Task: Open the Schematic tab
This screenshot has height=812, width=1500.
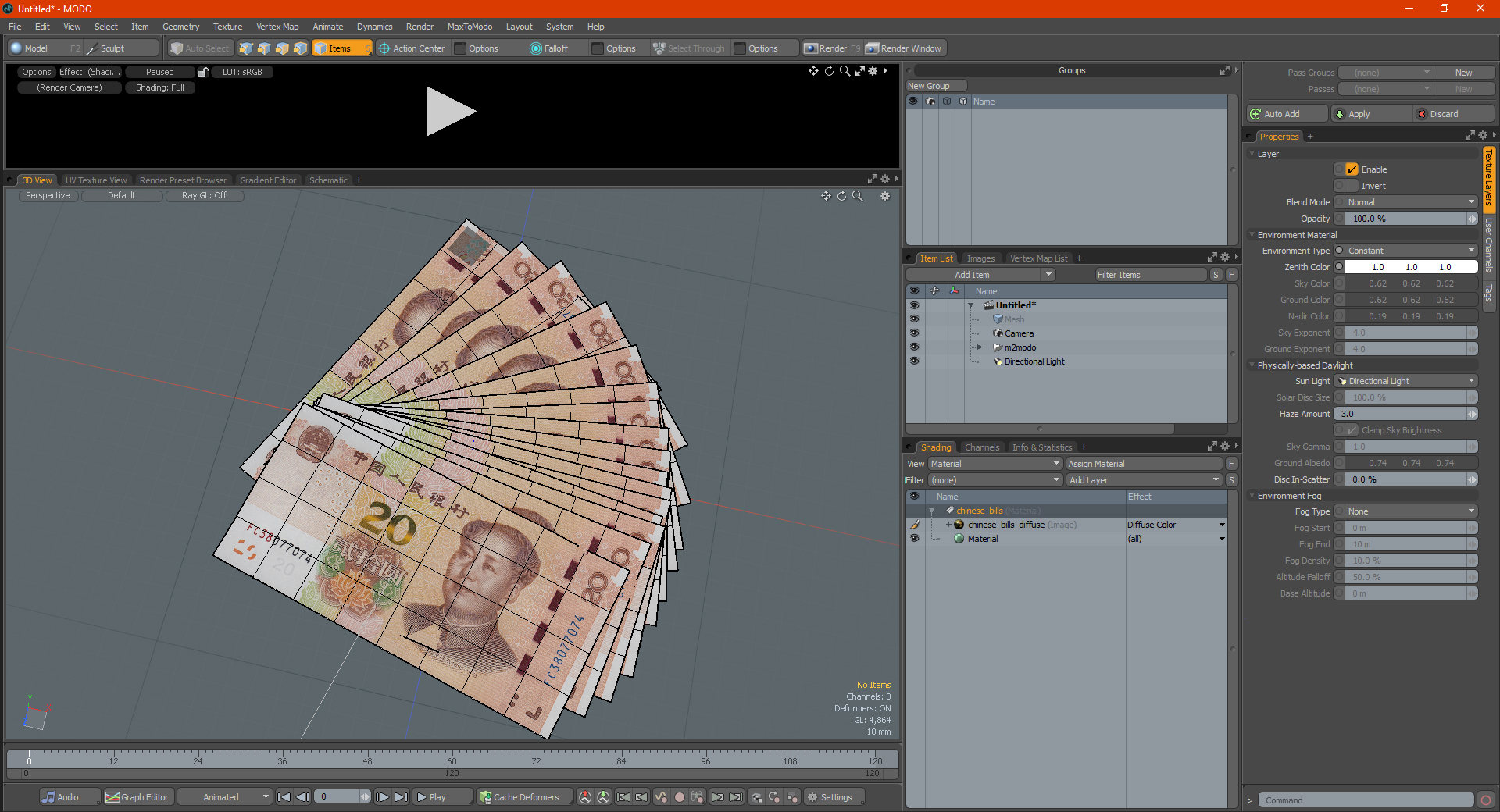Action: 328,180
